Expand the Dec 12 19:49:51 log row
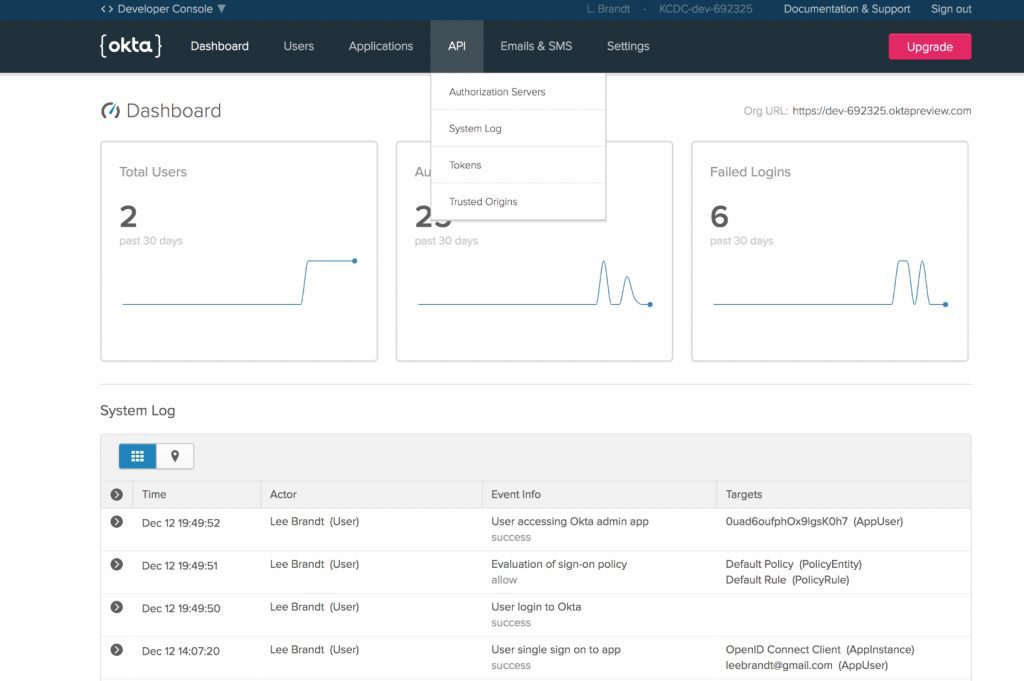The height and width of the screenshot is (681, 1024). [116, 564]
